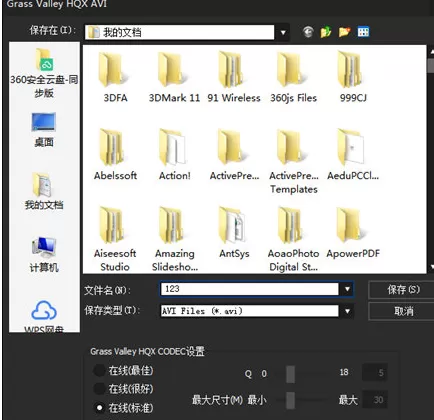The width and height of the screenshot is (434, 420).
Task: Adjust the Q quality slider handle
Action: pyautogui.click(x=290, y=373)
